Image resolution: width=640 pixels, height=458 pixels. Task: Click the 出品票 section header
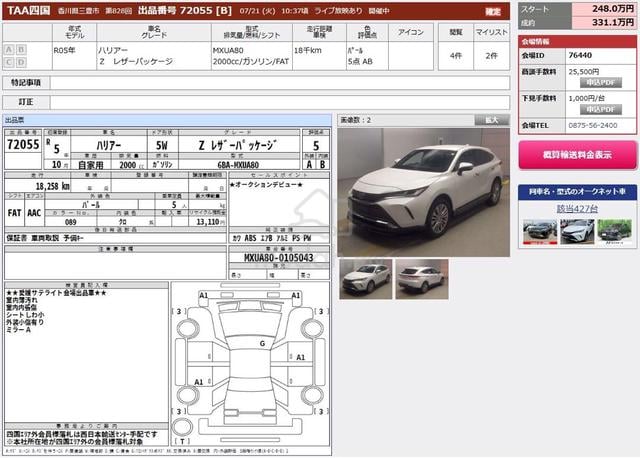(x=167, y=120)
